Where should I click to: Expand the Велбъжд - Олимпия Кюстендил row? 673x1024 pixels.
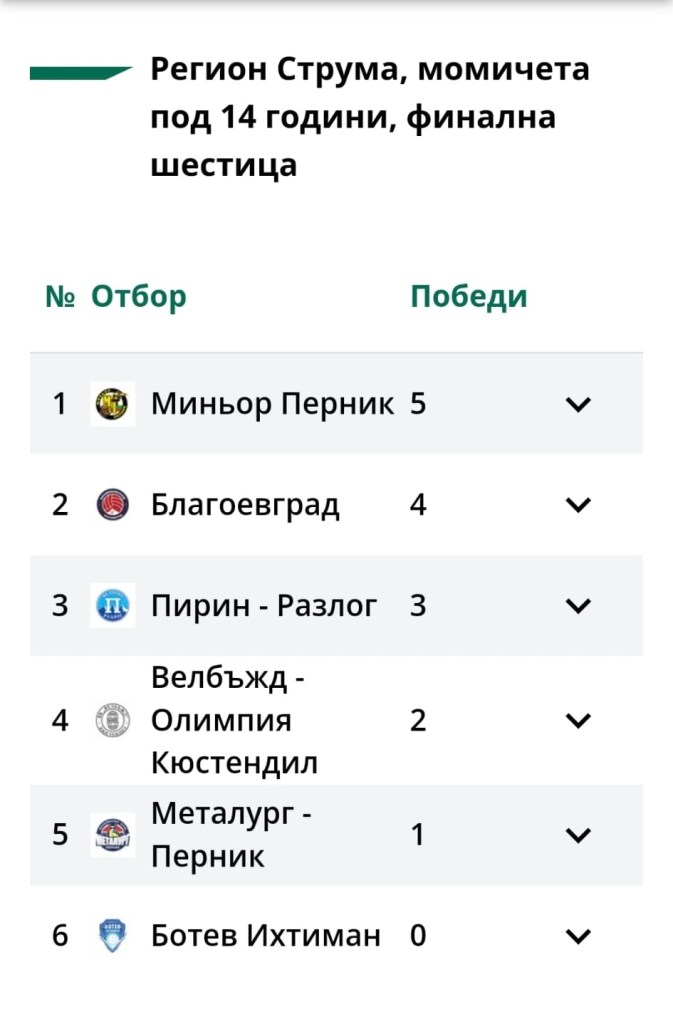pos(578,720)
